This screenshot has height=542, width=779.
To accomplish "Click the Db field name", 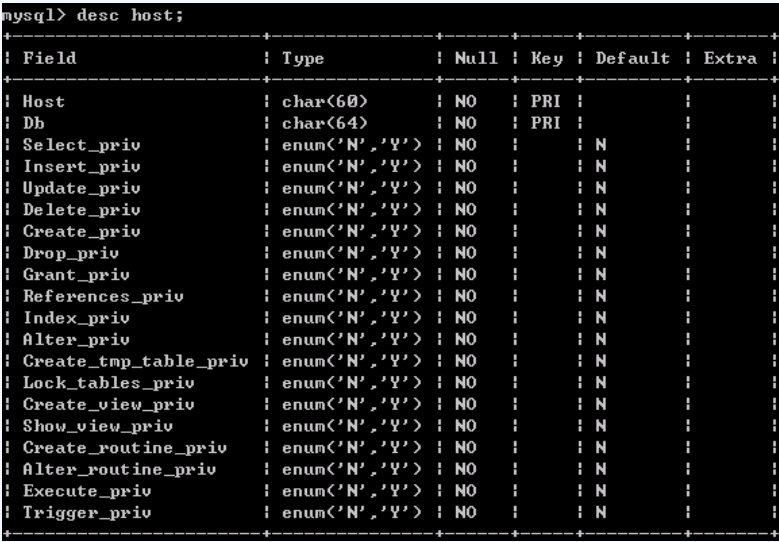I will 33,123.
